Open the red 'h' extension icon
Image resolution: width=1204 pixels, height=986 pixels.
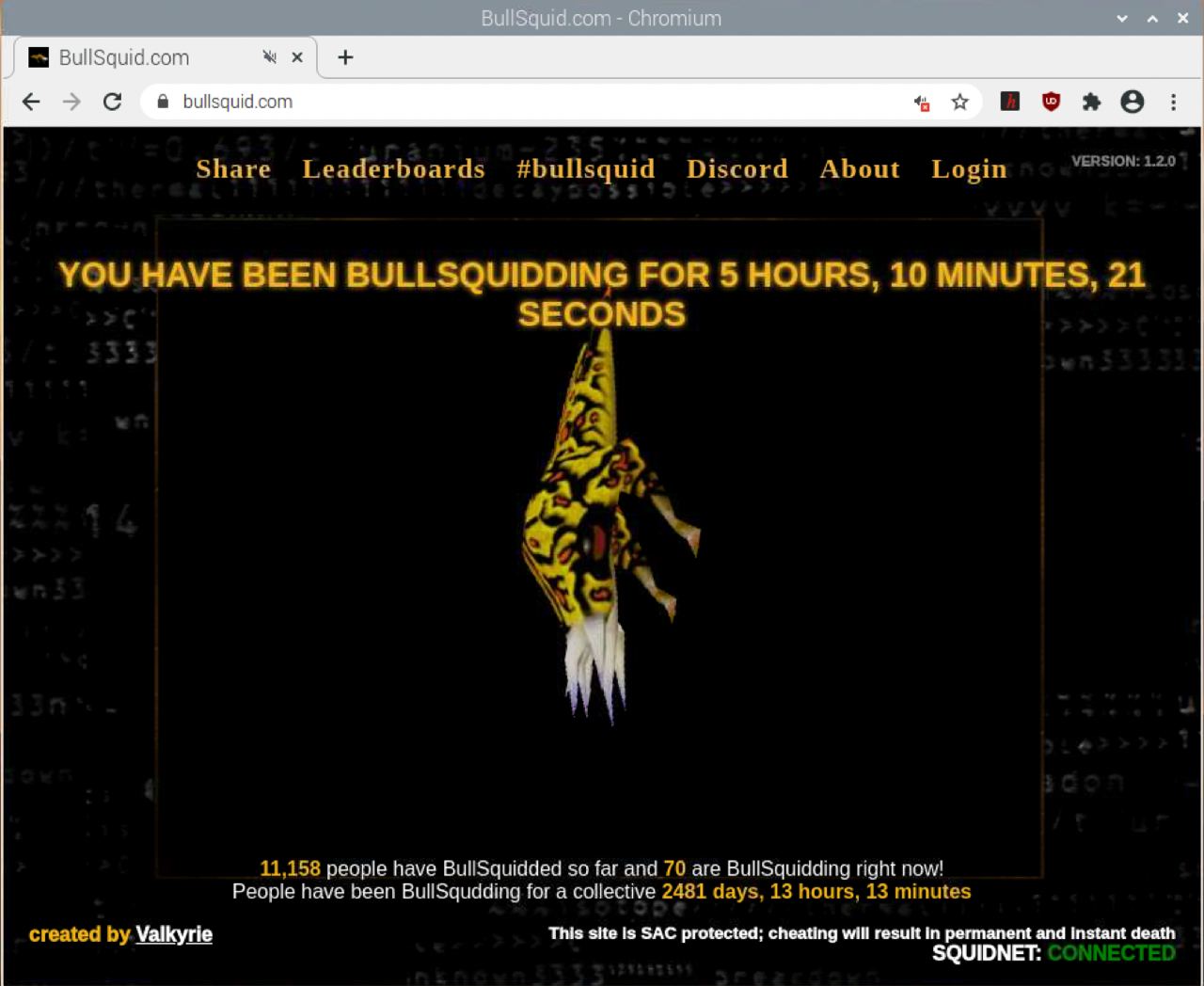point(1010,102)
